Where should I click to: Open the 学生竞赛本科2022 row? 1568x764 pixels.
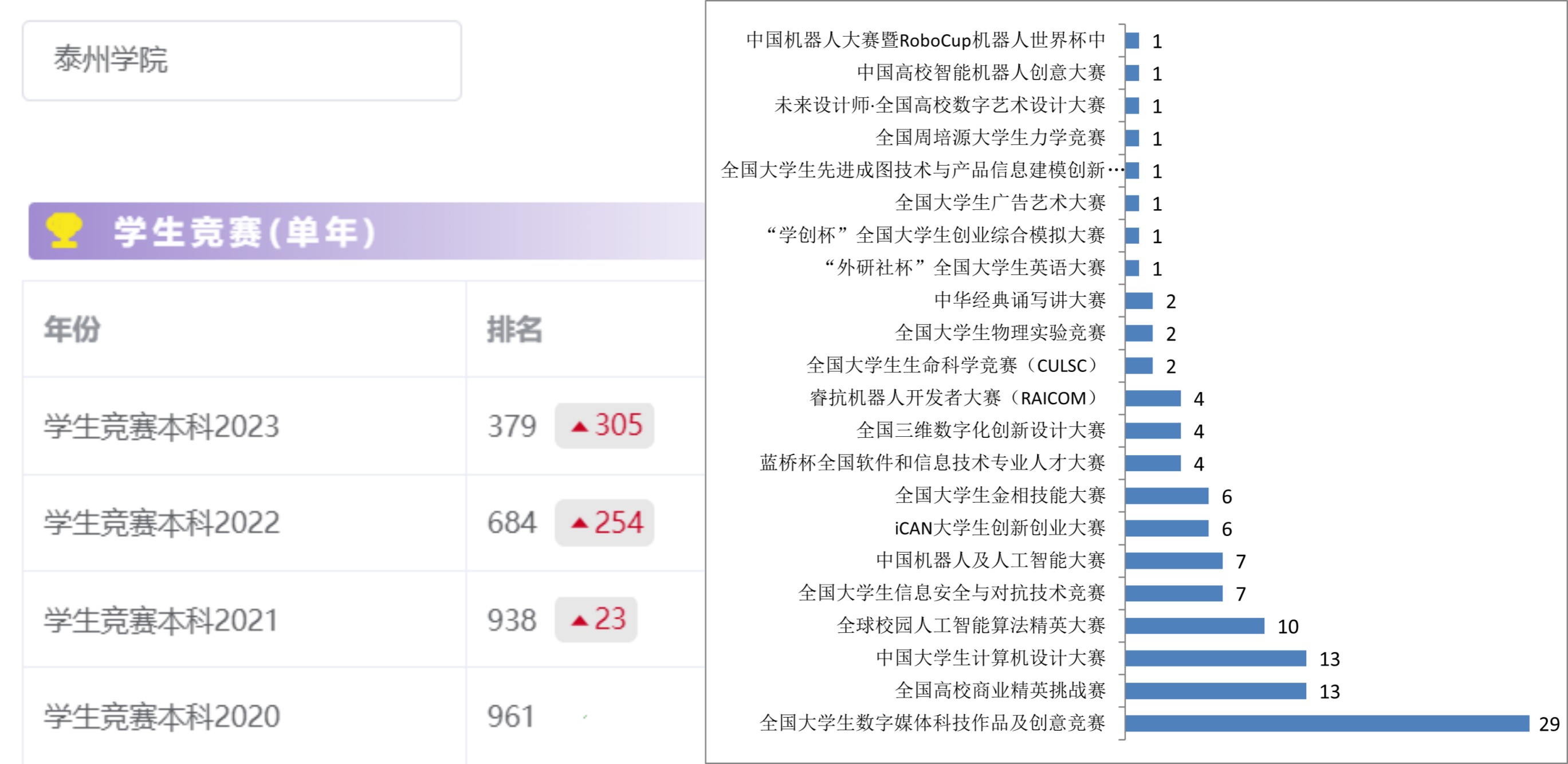click(x=162, y=523)
